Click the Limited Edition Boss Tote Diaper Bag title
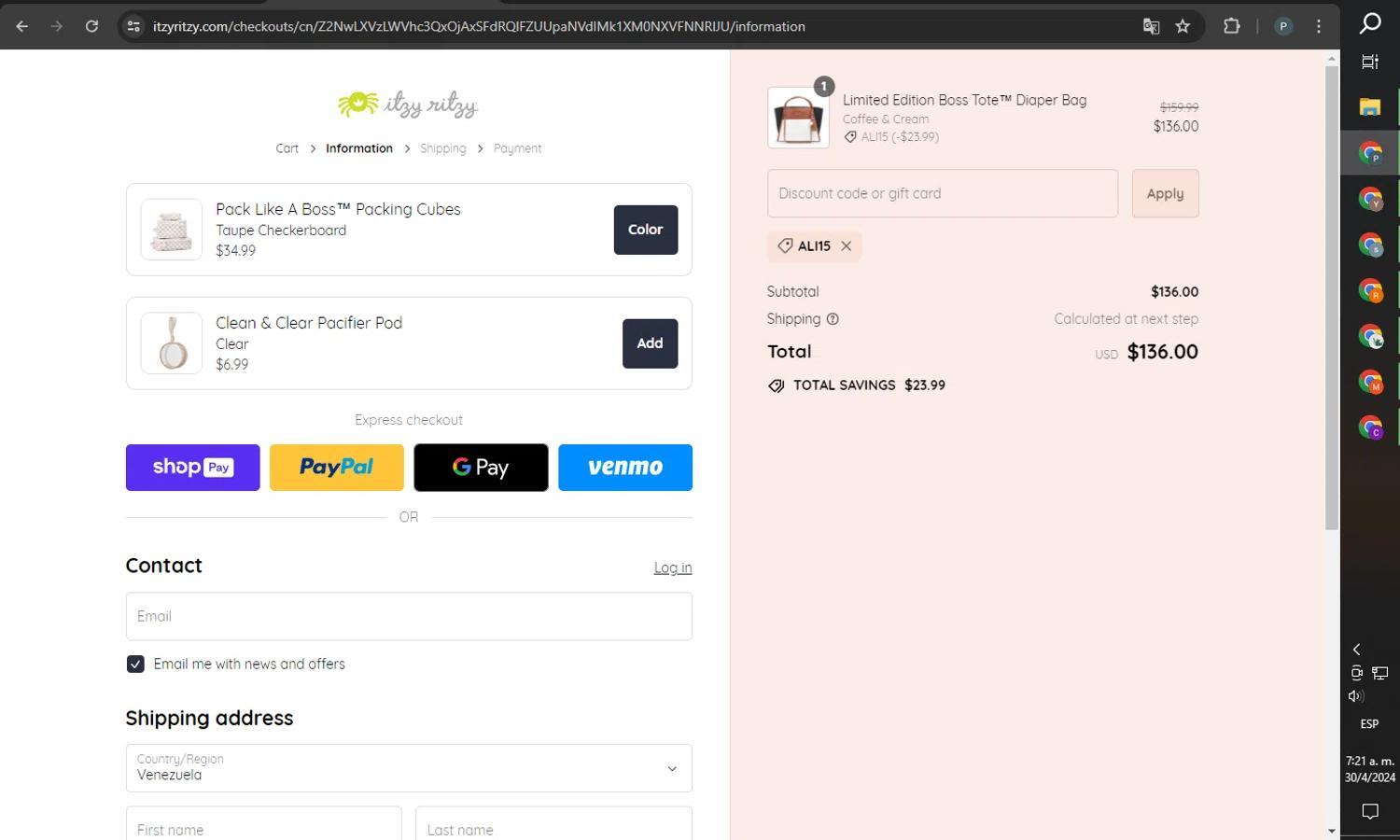Screen dimensions: 1400x840 click(964, 100)
